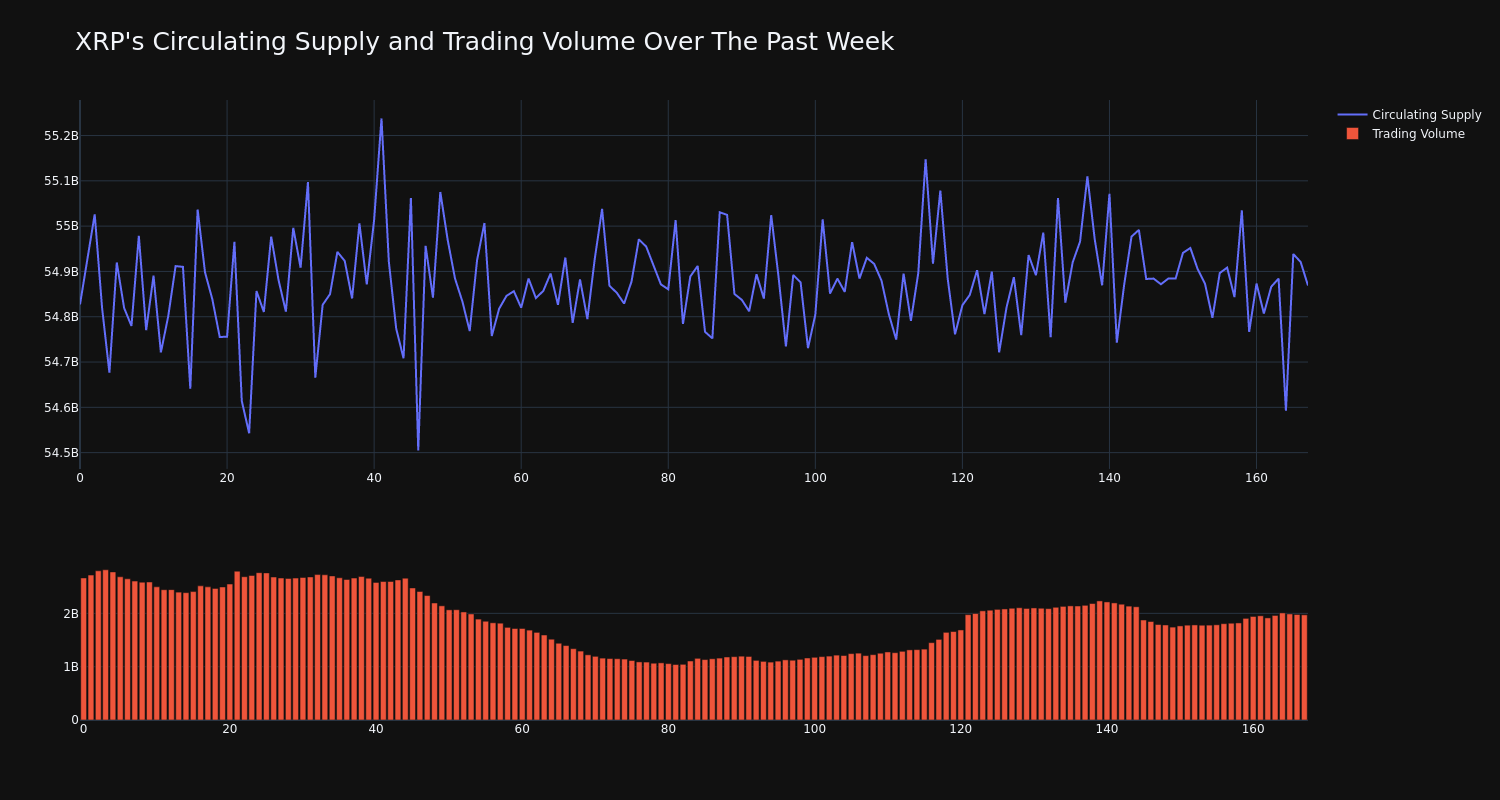Click the chart title text
Screen dimensions: 1500x800
point(484,42)
